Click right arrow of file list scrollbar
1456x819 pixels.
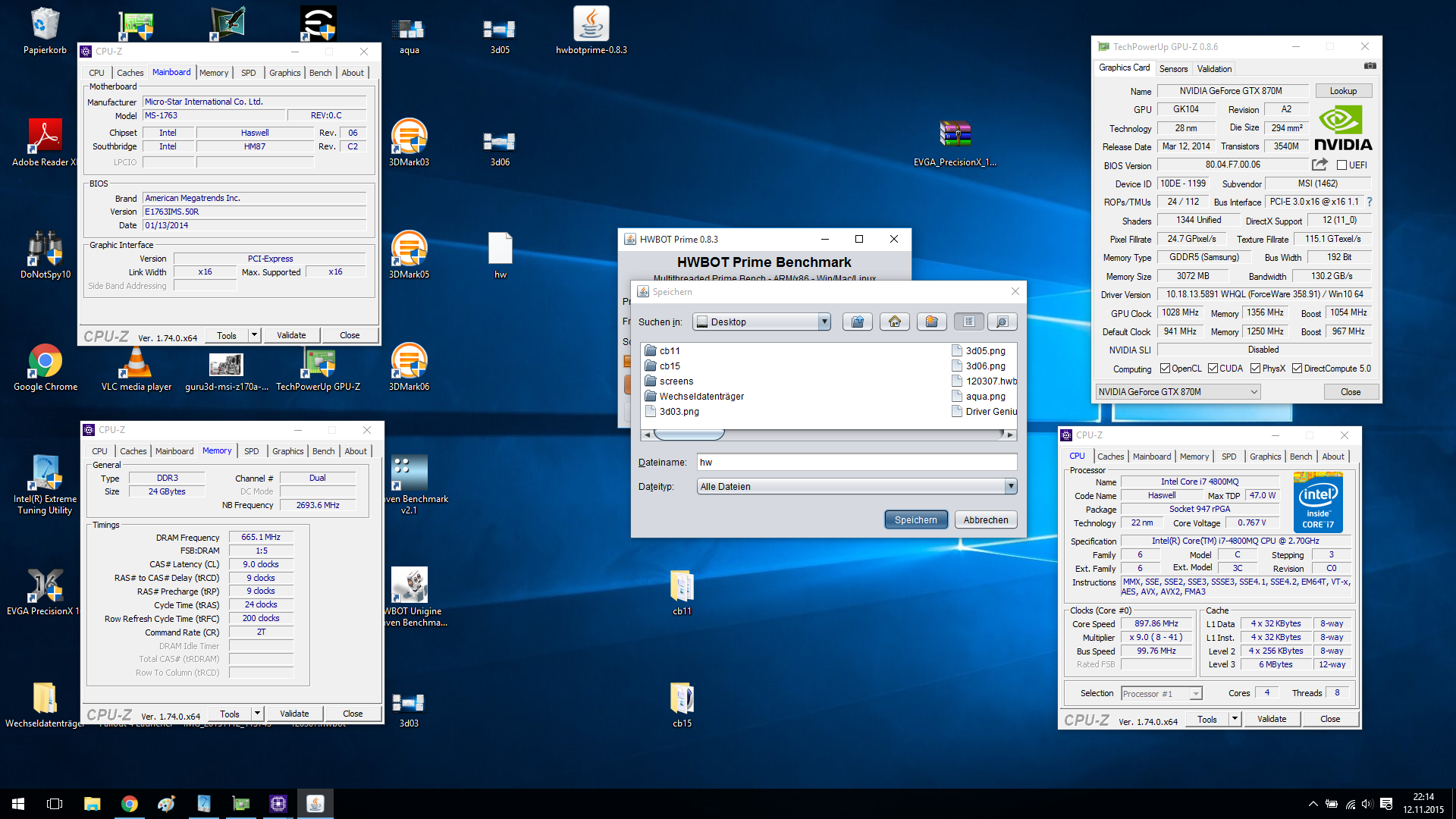point(1010,435)
